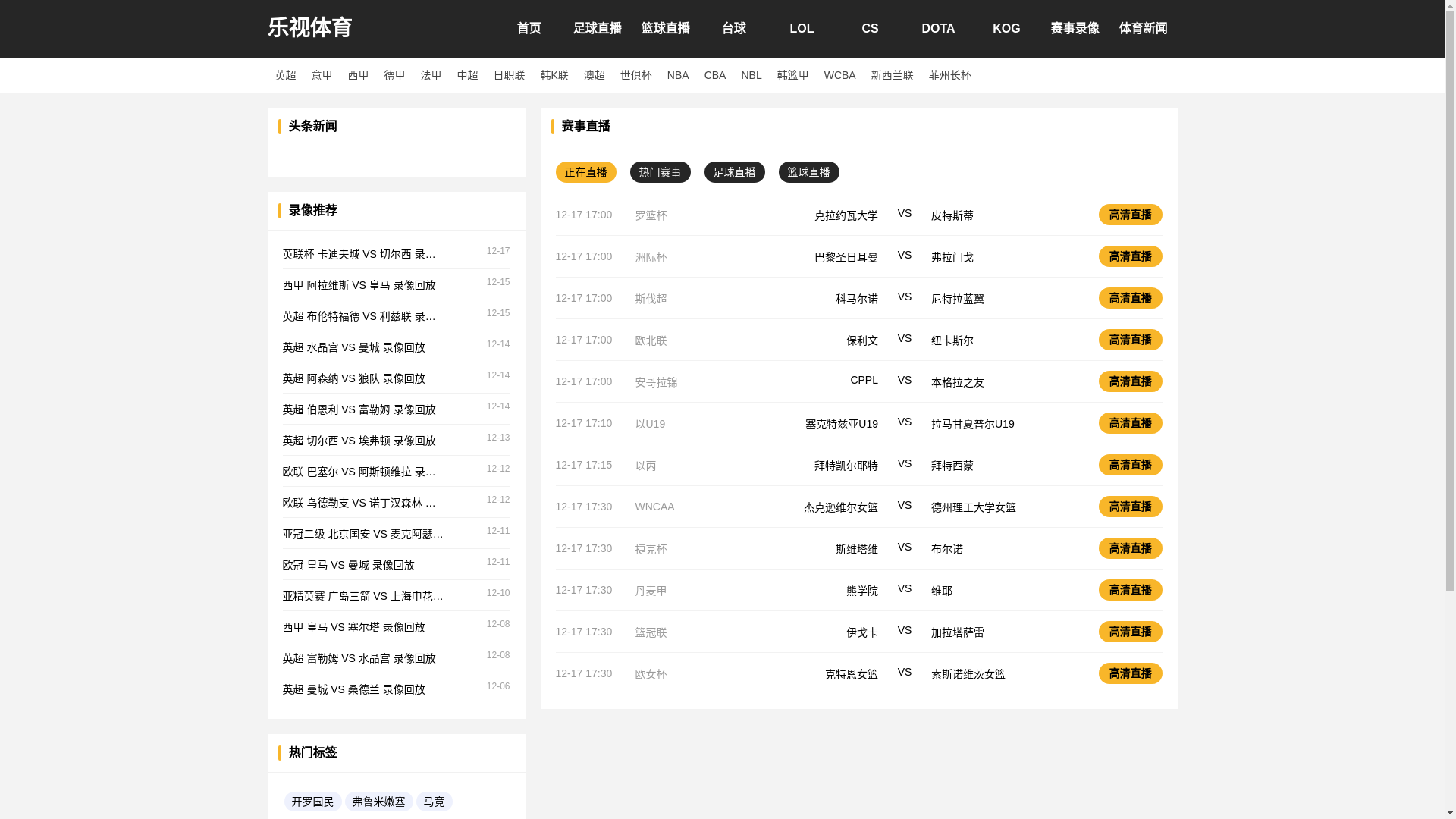
Task: Click the 乐视体育 site logo
Action: pyautogui.click(x=309, y=28)
